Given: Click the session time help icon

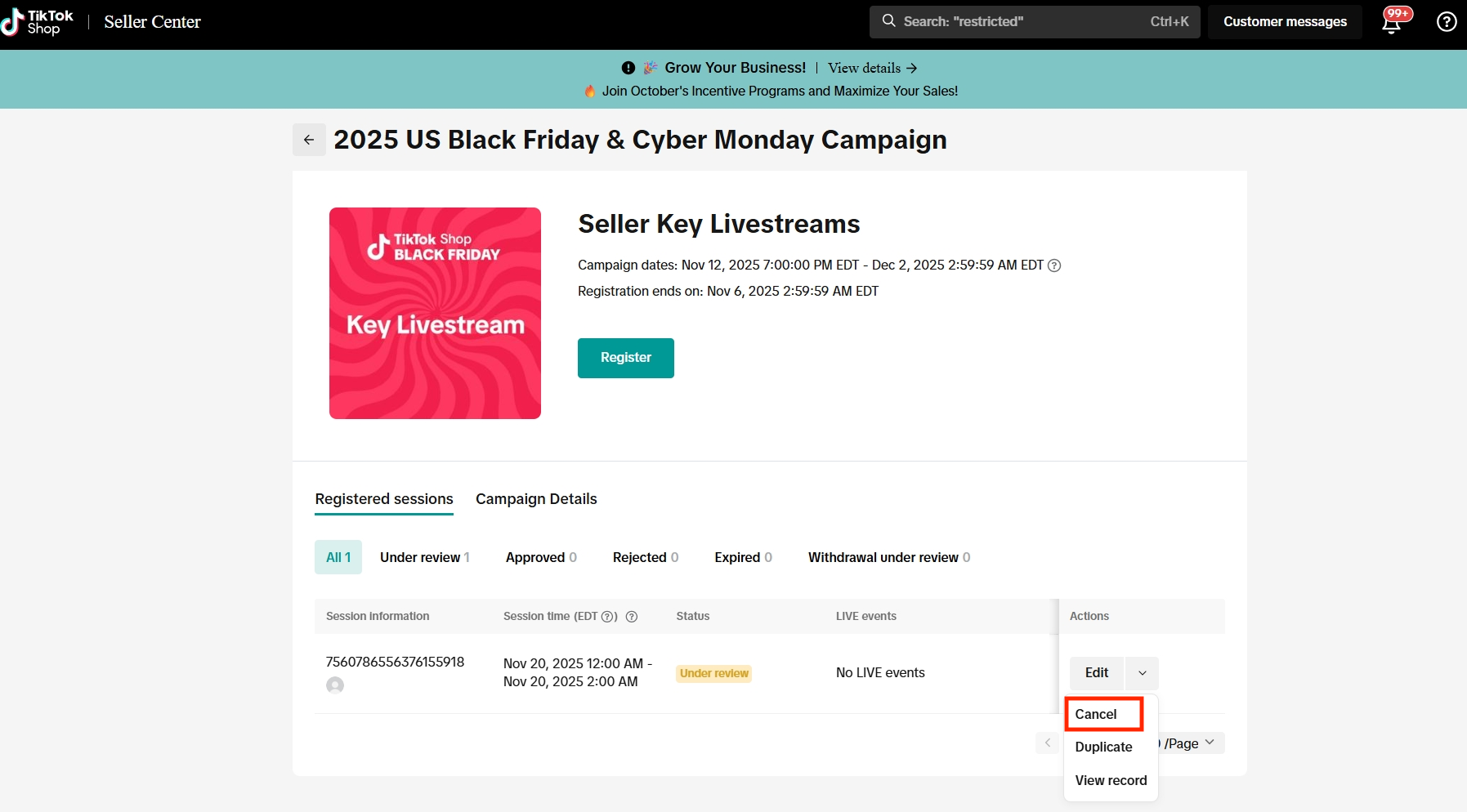Looking at the screenshot, I should click(632, 617).
